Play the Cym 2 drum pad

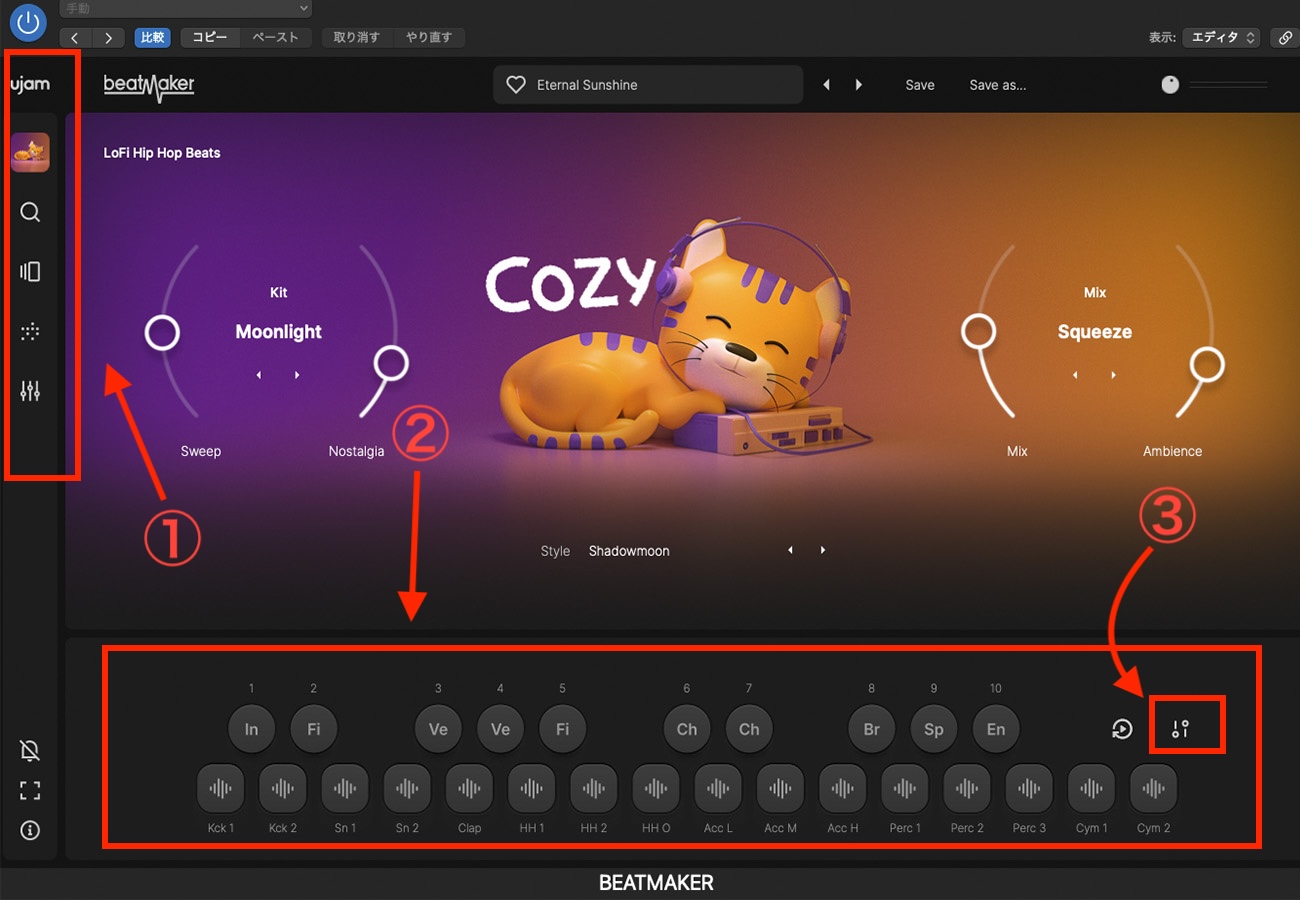pyautogui.click(x=1154, y=789)
